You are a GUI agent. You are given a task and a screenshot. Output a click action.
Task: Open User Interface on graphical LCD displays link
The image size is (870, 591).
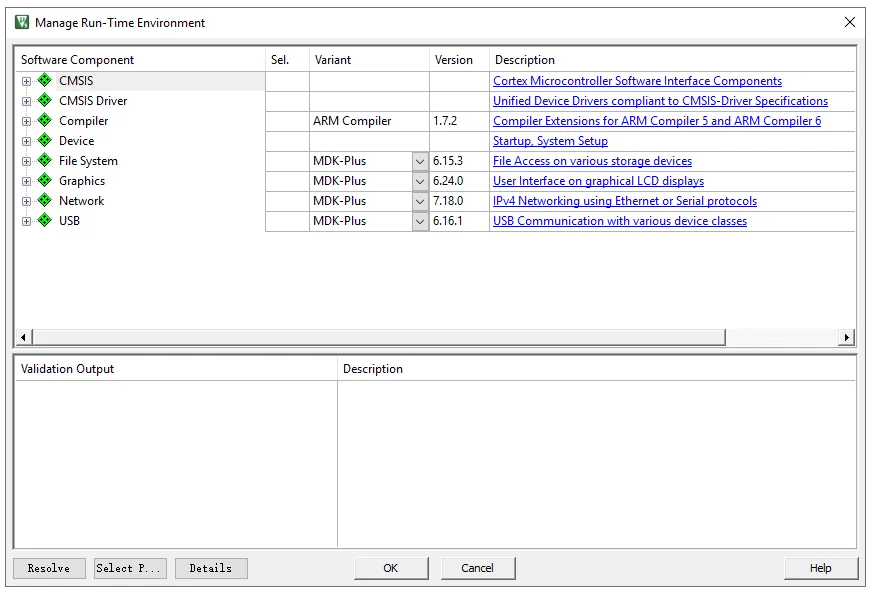pos(598,181)
